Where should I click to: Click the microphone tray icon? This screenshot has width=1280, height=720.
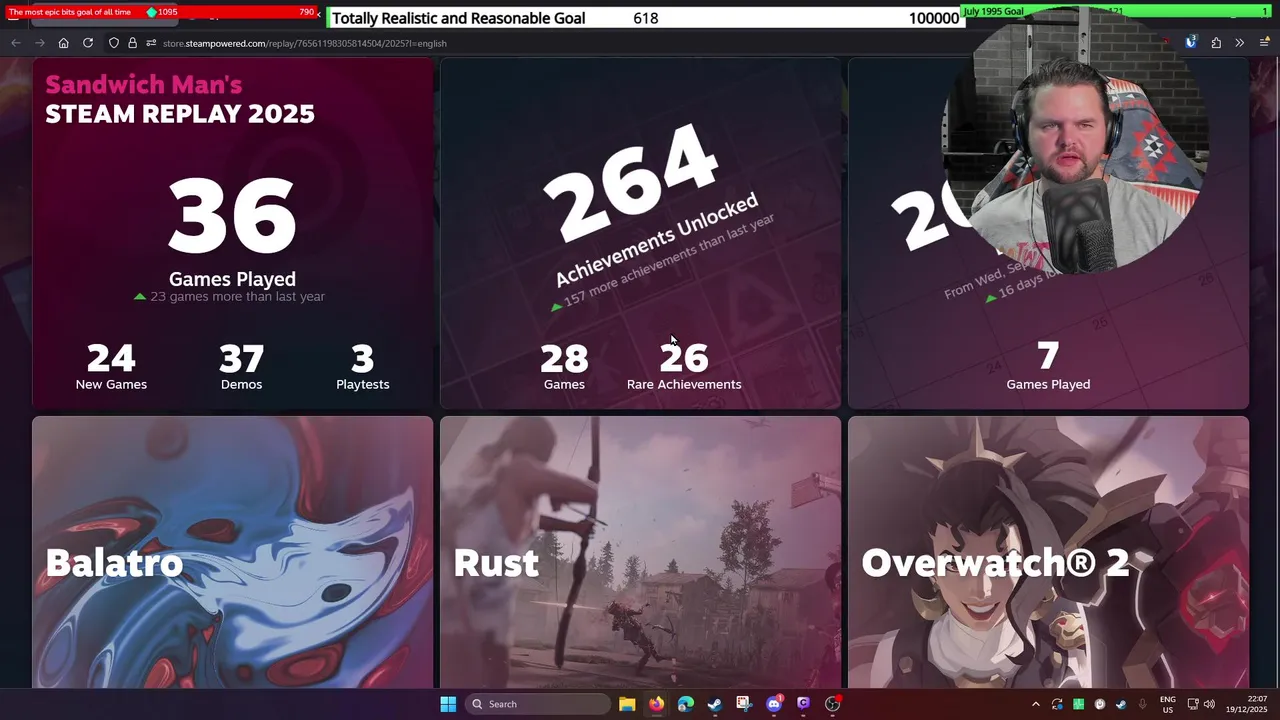(x=1142, y=704)
